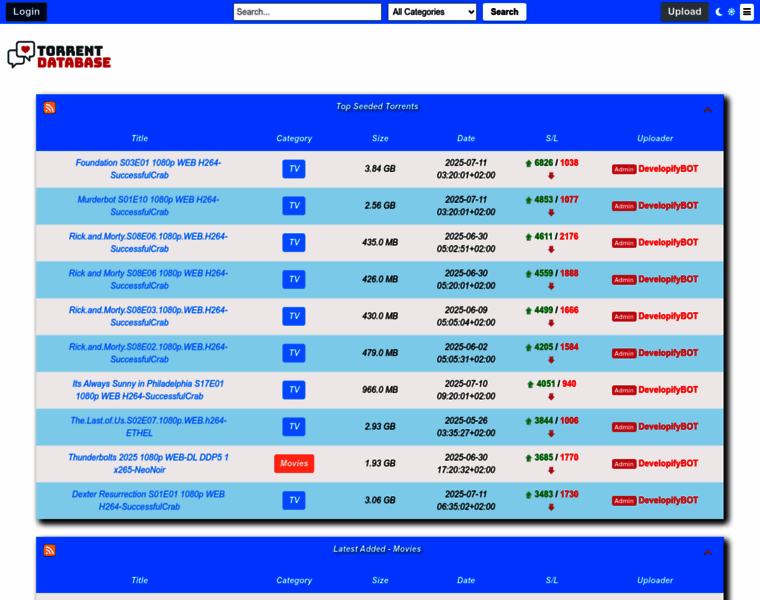Open the hamburger menu
This screenshot has height=600, width=760.
[x=747, y=12]
